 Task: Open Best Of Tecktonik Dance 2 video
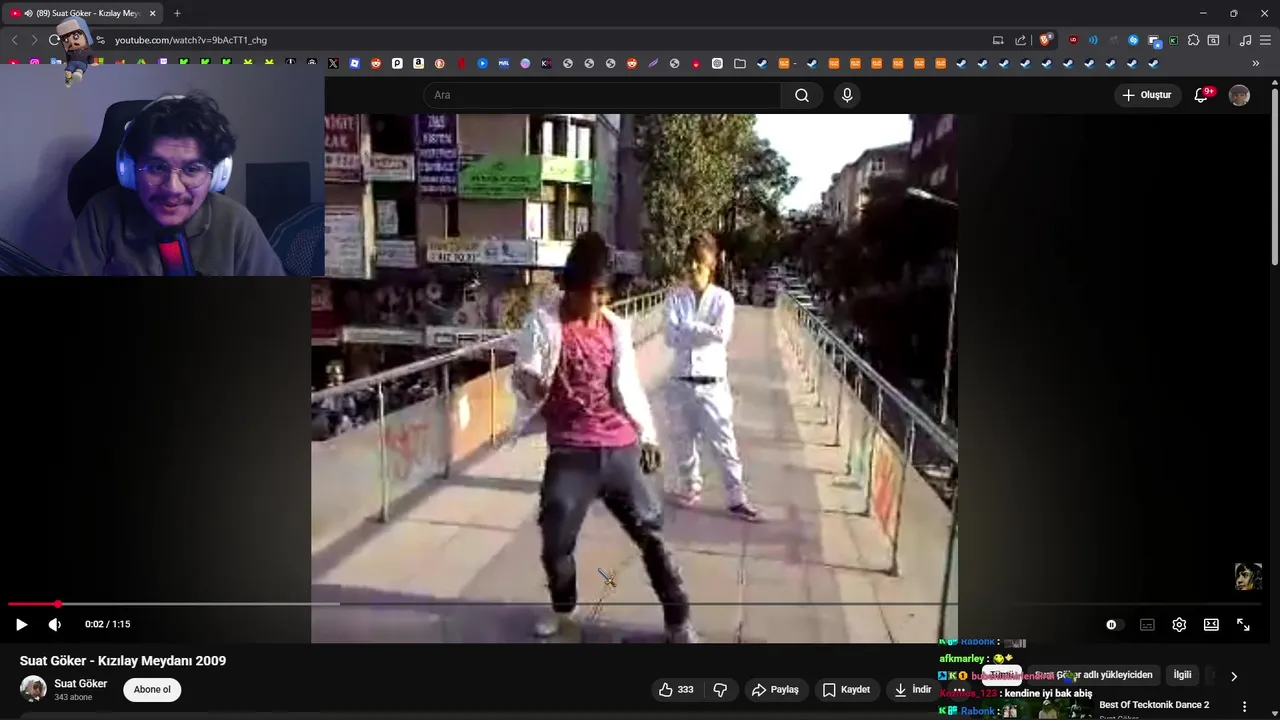pyautogui.click(x=1154, y=705)
